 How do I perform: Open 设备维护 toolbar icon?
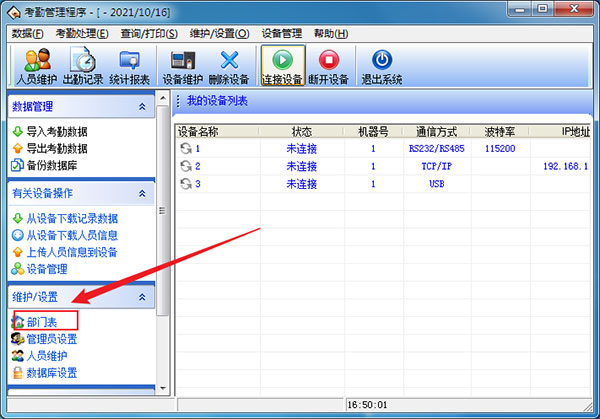click(x=183, y=60)
